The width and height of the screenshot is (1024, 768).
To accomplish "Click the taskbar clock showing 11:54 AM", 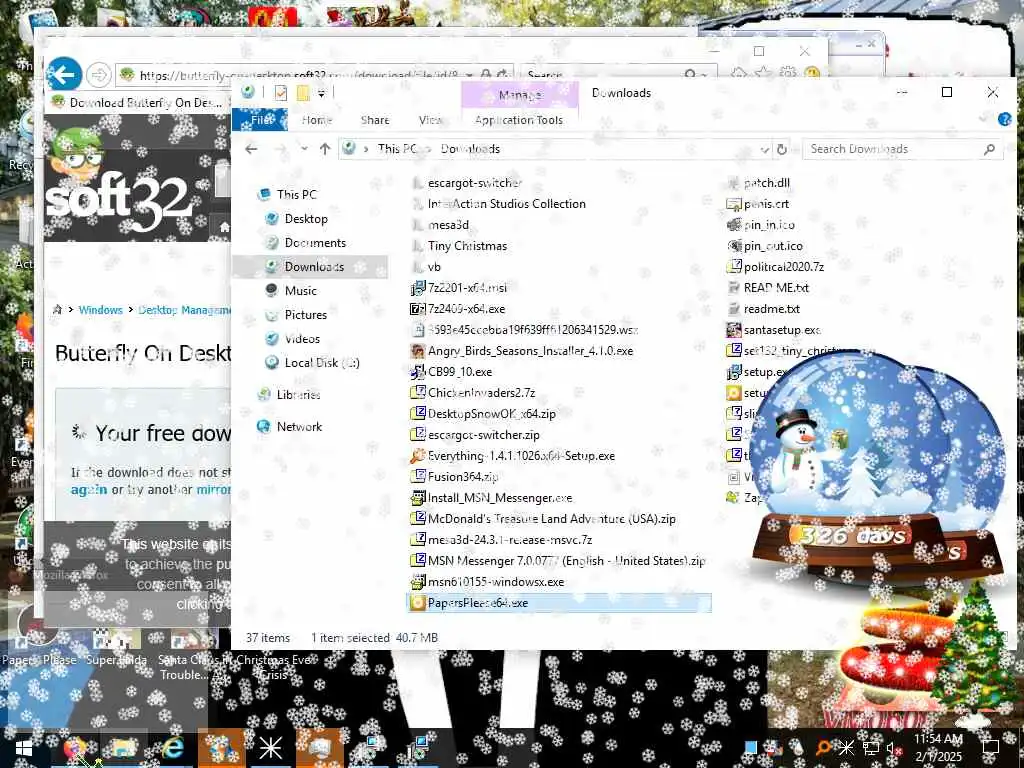I will pyautogui.click(x=938, y=748).
